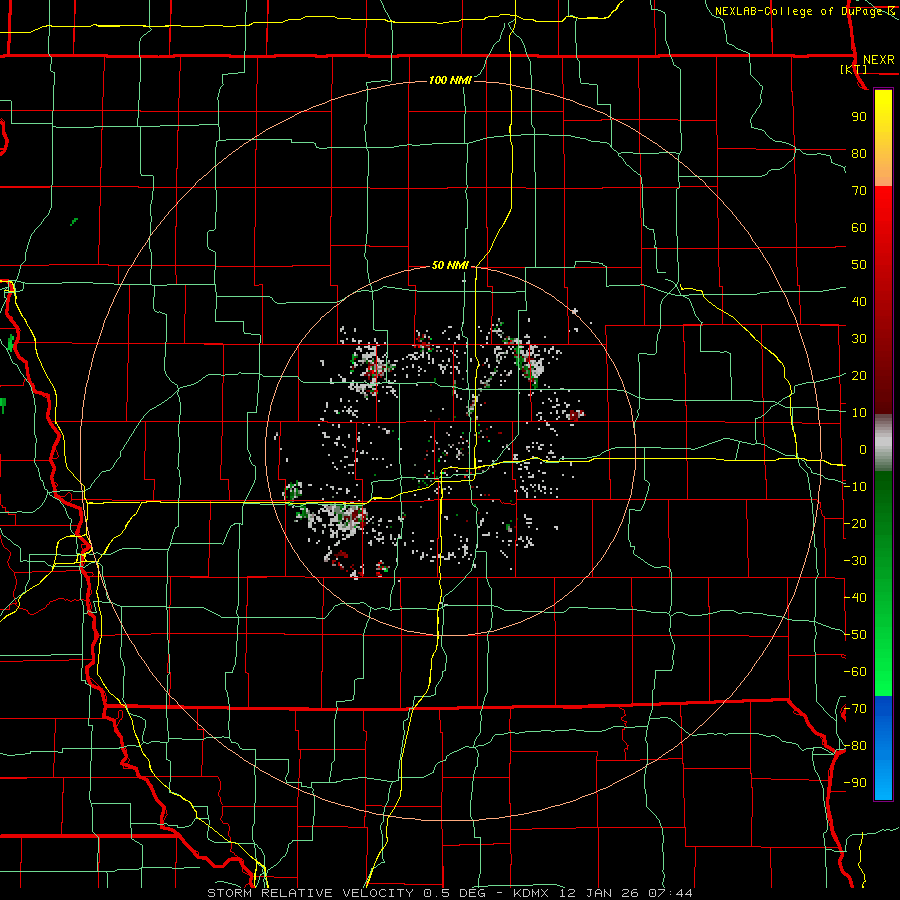The image size is (900, 900).
Task: Click the "50 NMI" range ring label
Action: coord(450,265)
